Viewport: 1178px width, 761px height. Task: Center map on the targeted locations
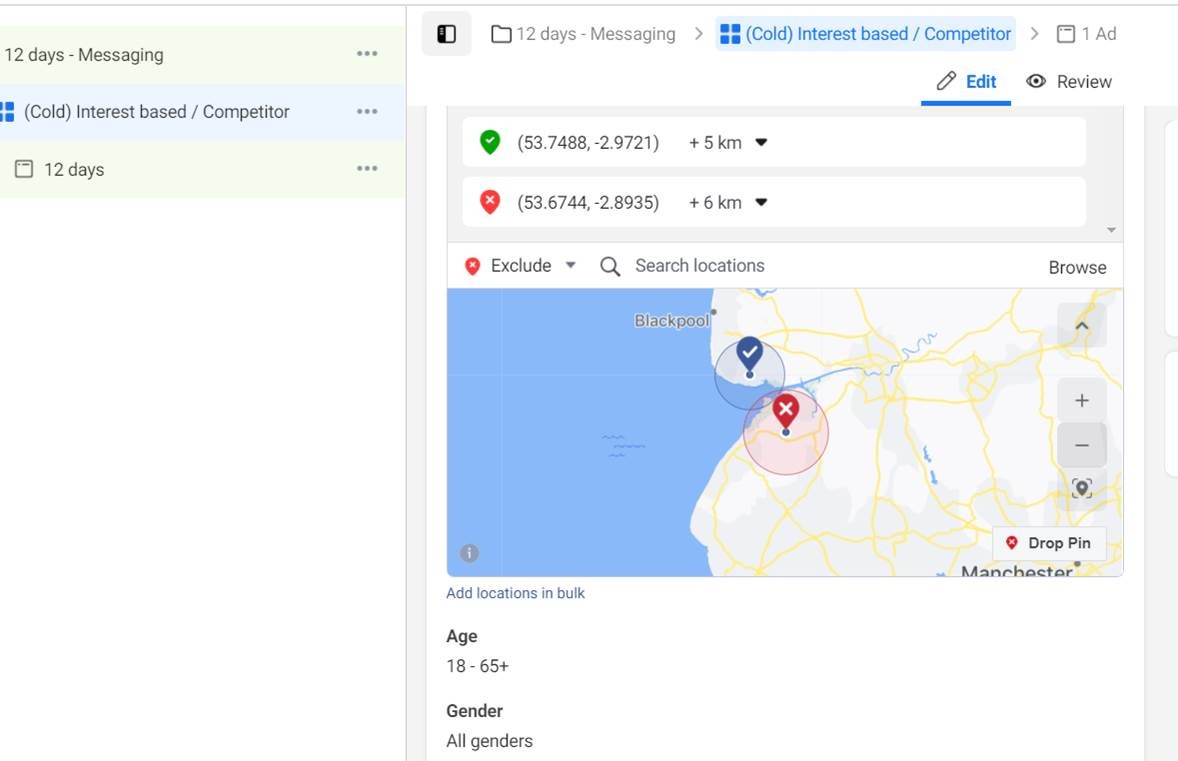(x=1082, y=489)
